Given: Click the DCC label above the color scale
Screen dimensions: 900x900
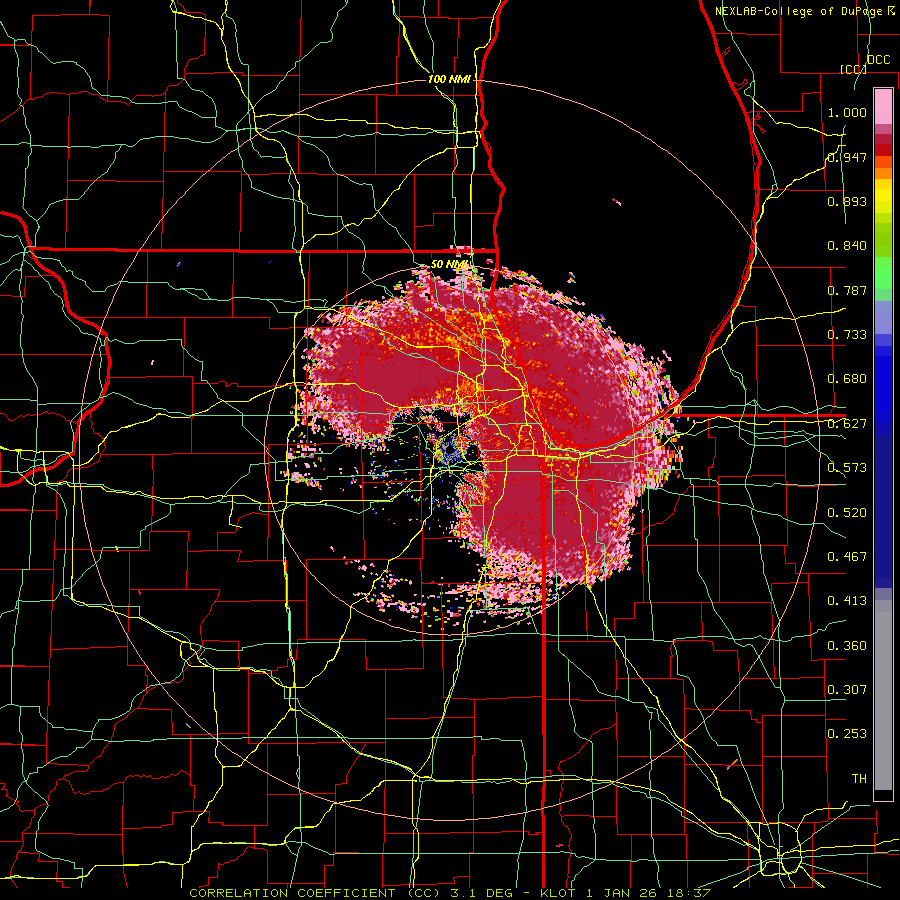Looking at the screenshot, I should coord(878,60).
